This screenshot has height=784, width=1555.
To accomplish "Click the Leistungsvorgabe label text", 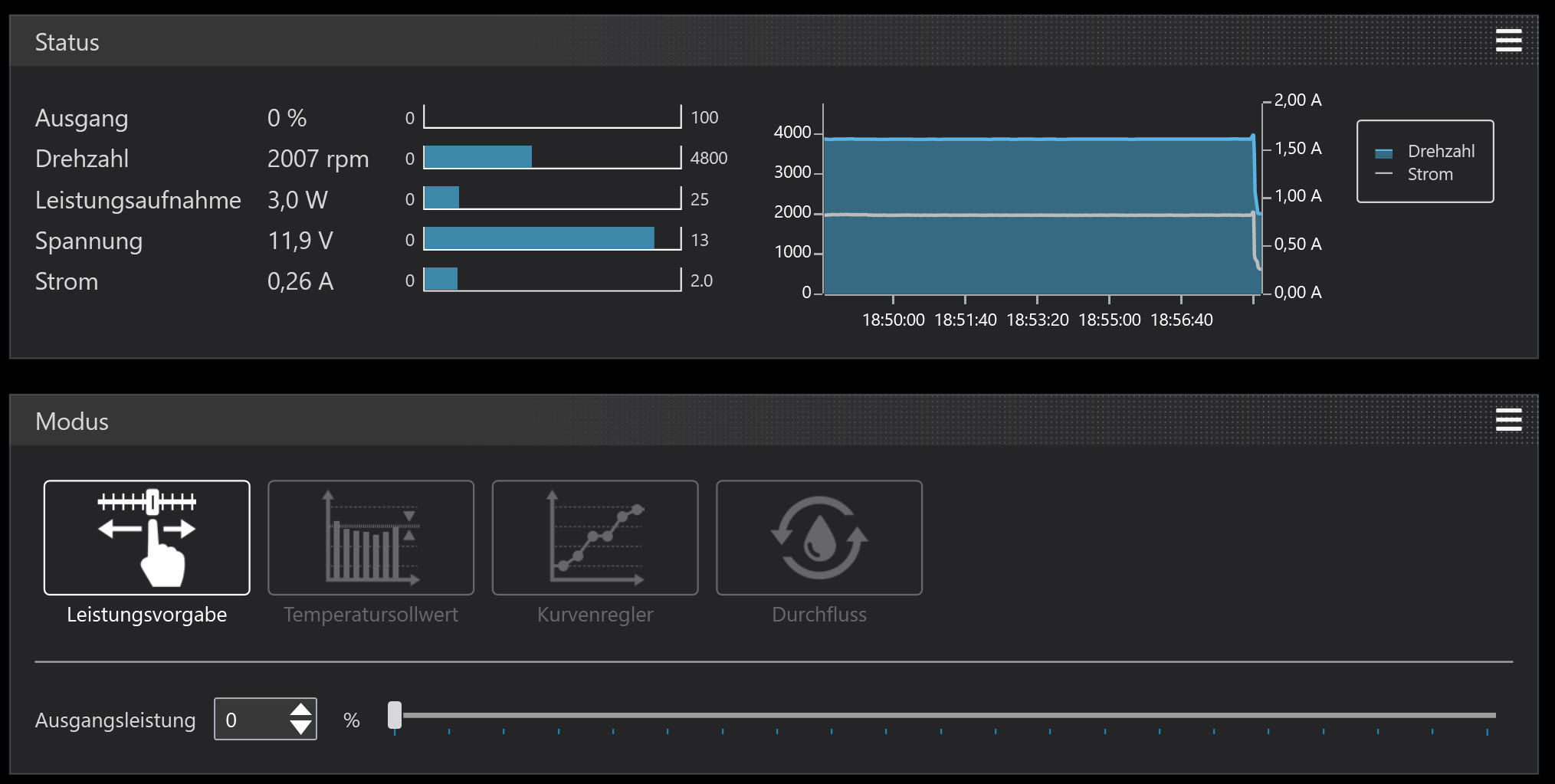I will pyautogui.click(x=147, y=615).
